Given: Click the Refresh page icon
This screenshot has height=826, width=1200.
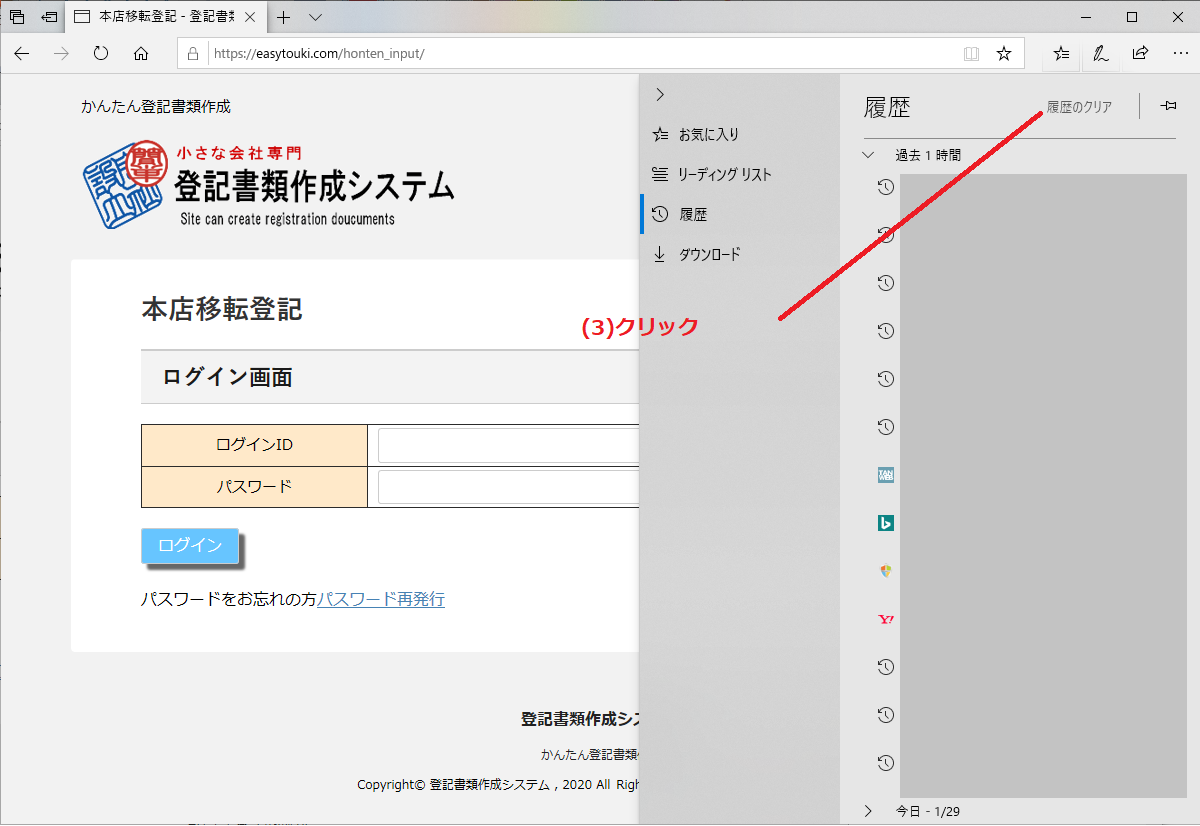Looking at the screenshot, I should pyautogui.click(x=100, y=53).
